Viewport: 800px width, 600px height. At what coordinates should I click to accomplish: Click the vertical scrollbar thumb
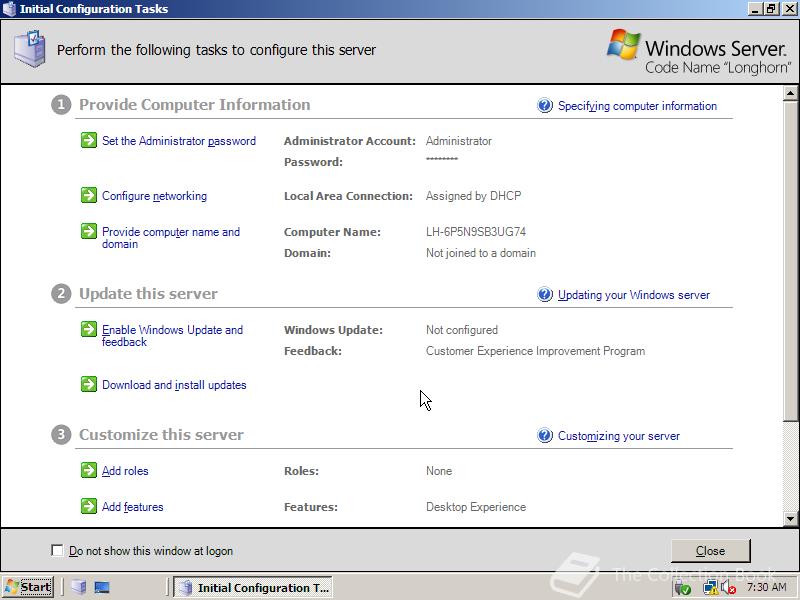(x=790, y=260)
